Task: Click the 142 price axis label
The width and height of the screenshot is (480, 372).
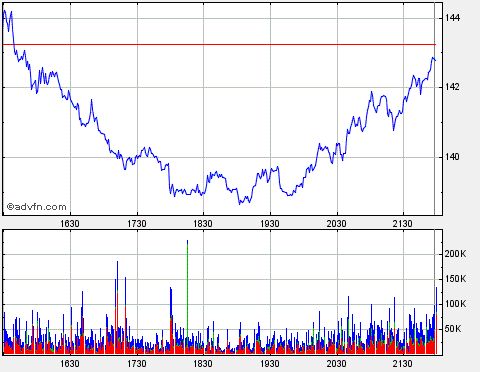Action: point(452,87)
